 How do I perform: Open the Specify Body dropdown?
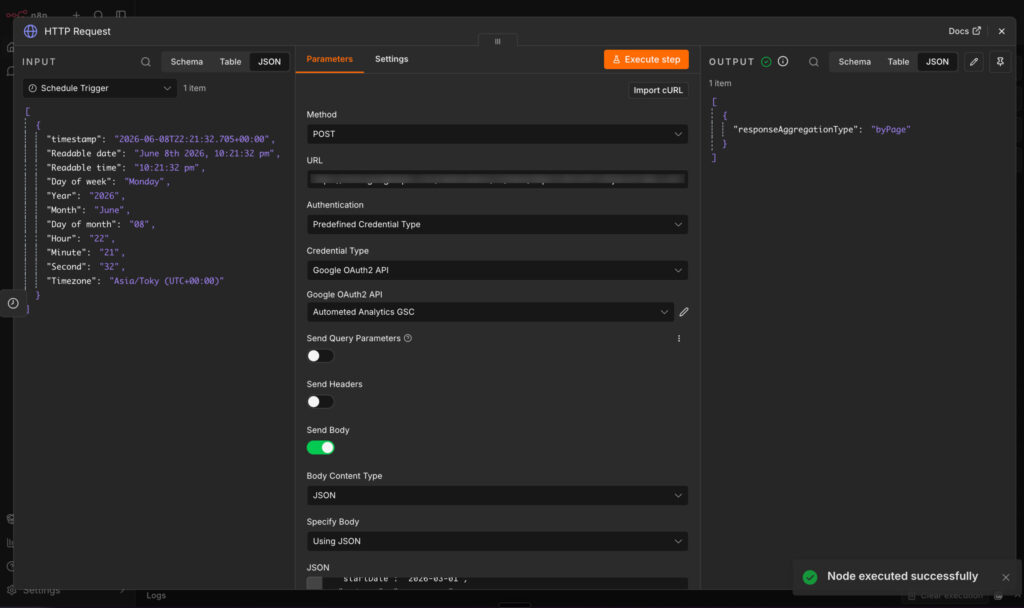point(497,541)
